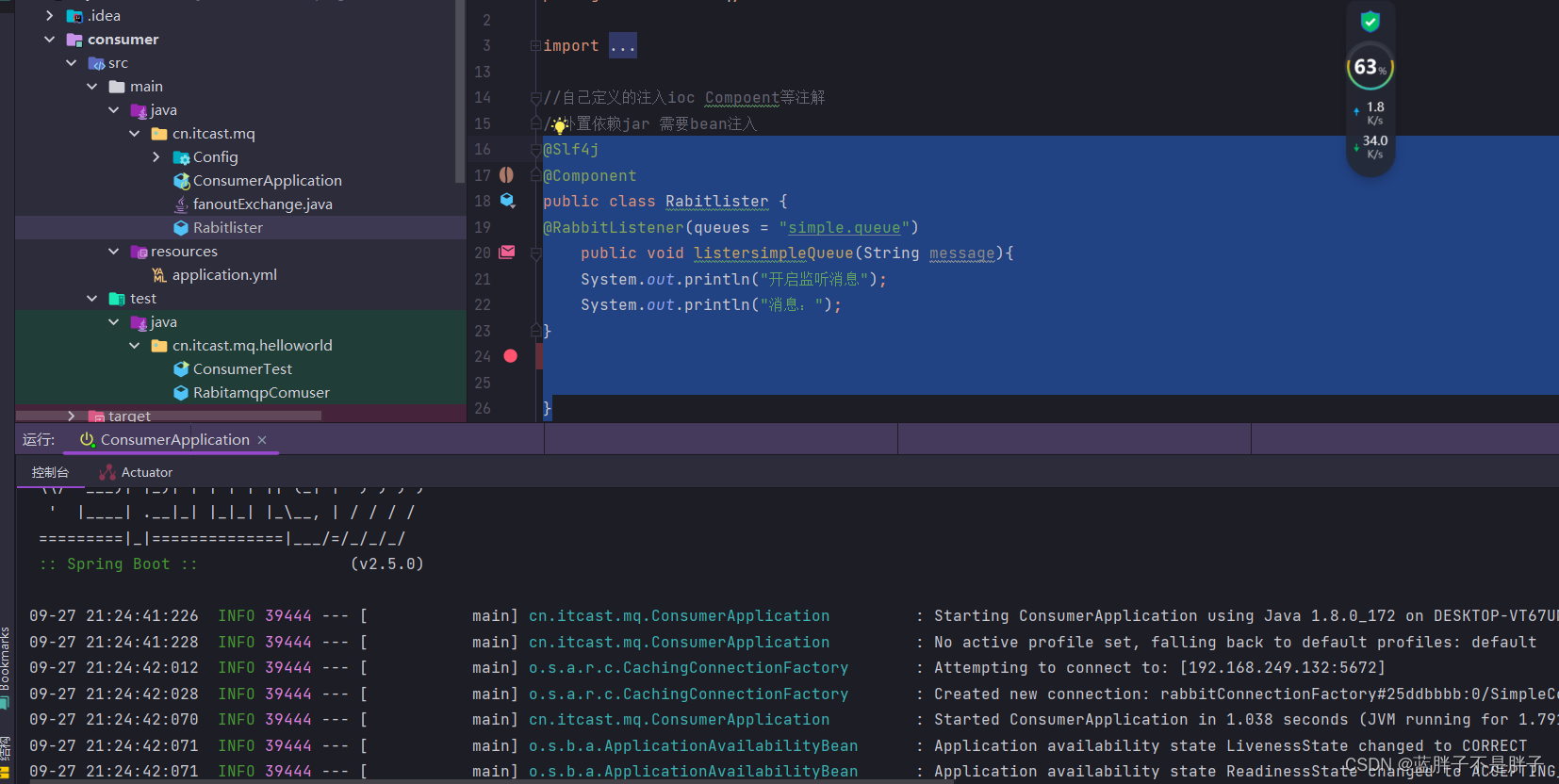Screen dimensions: 1559x784
Task: Collapse the main folder
Action: point(92,87)
